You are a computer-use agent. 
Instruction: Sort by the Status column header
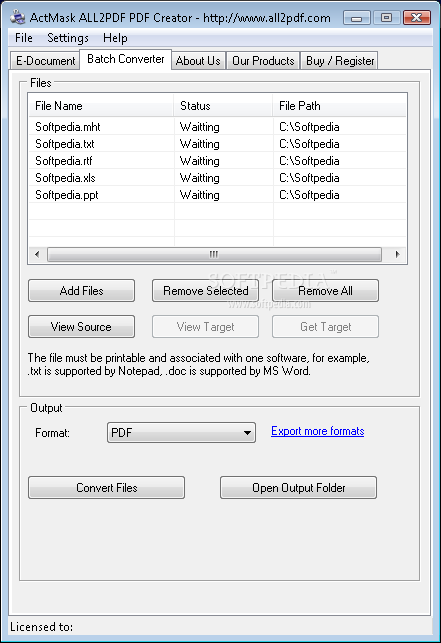(223, 106)
